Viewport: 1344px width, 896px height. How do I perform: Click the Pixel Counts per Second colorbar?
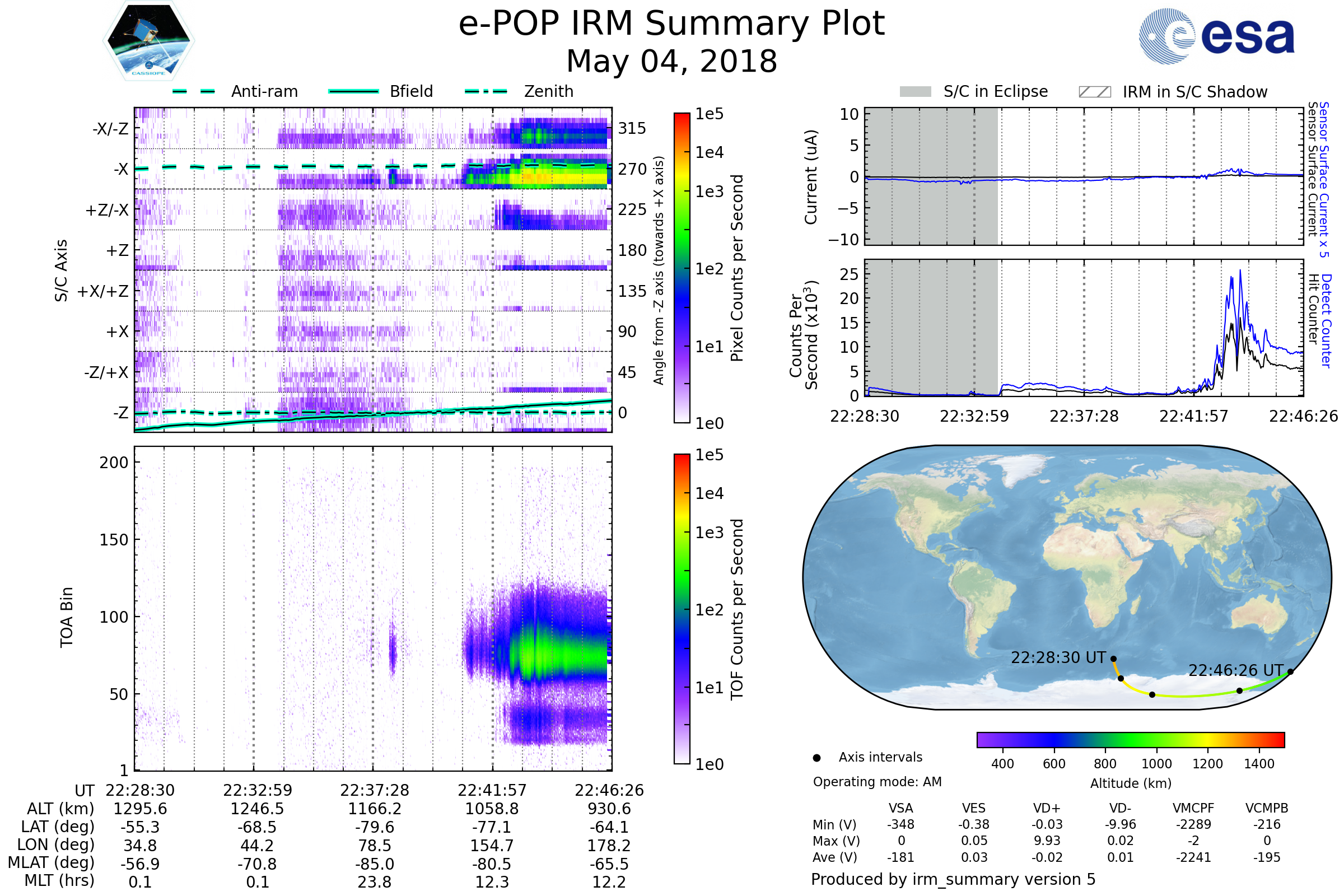point(682,268)
